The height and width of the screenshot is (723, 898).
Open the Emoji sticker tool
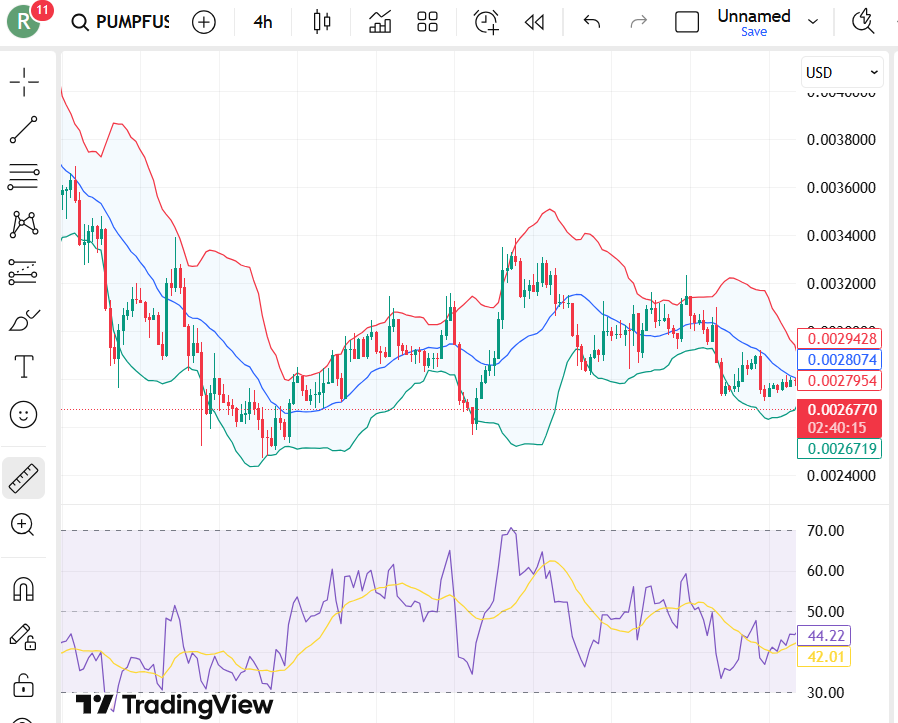(x=23, y=414)
